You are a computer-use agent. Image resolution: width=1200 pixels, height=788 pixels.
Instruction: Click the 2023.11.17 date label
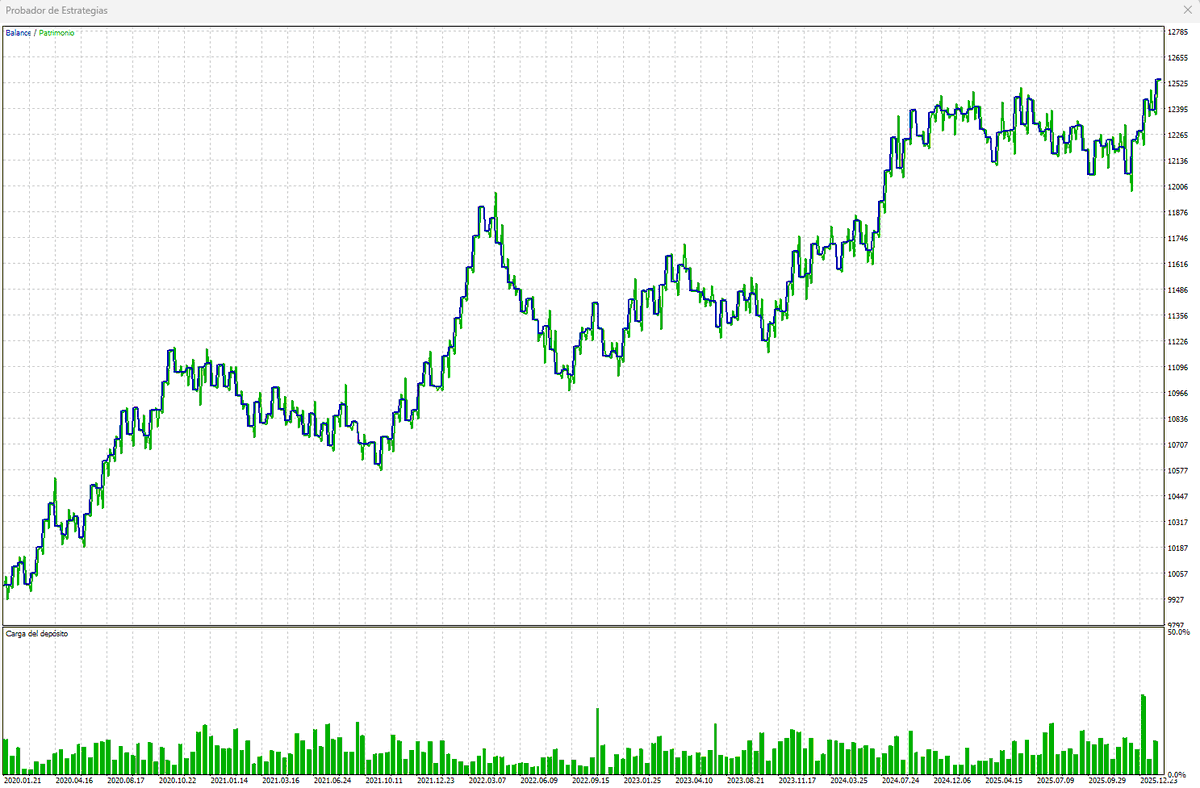point(798,780)
